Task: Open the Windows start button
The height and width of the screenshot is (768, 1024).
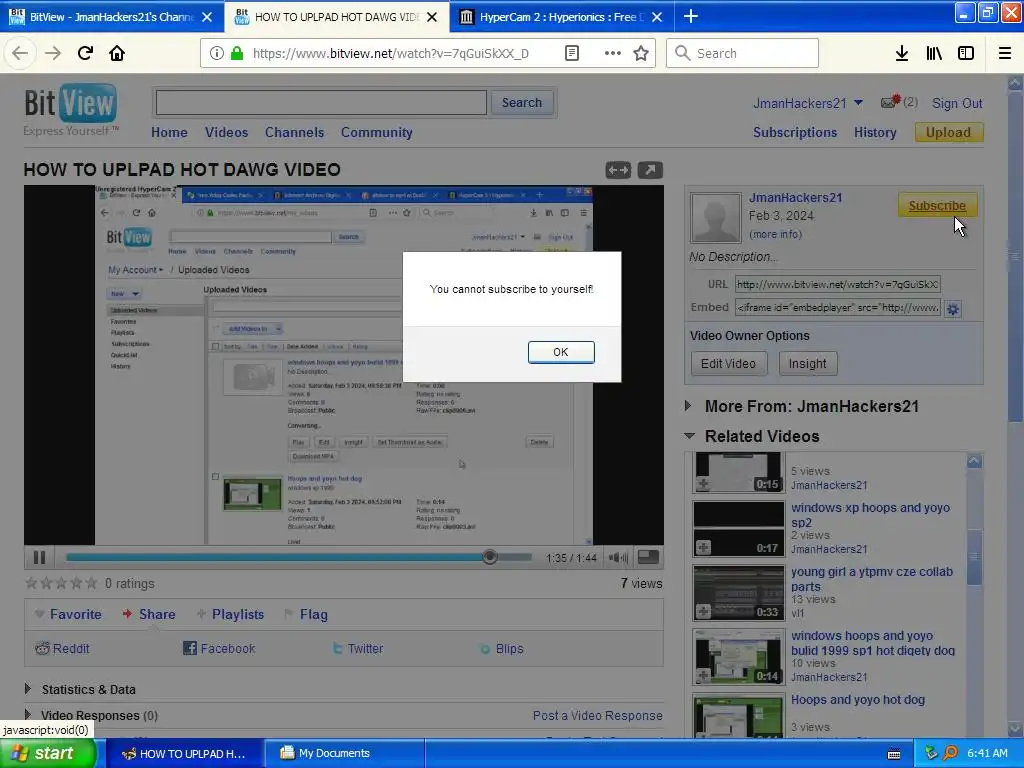Action: tap(48, 753)
